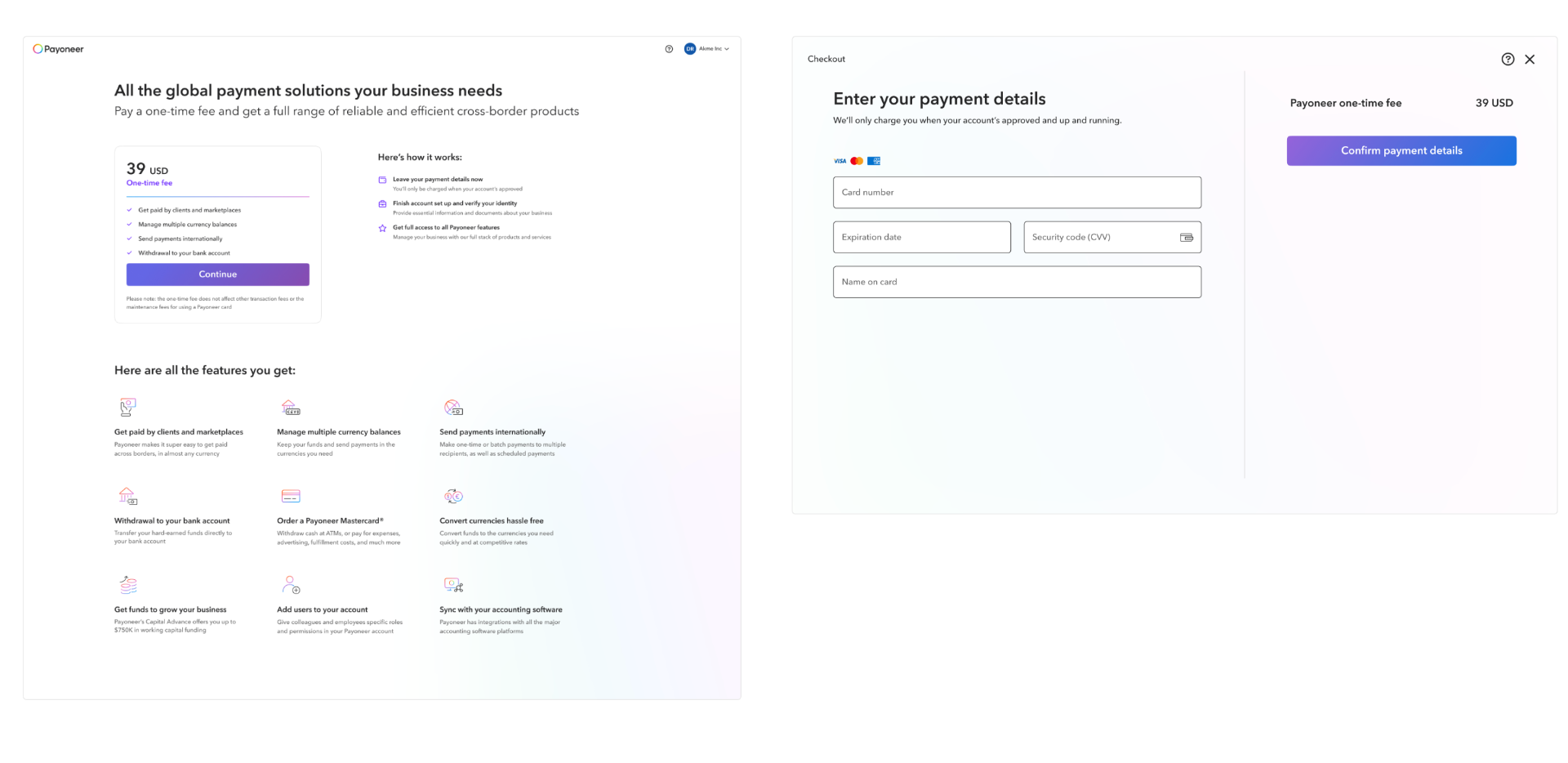The height and width of the screenshot is (763, 1568).
Task: Click the DR account avatar
Action: [x=690, y=49]
